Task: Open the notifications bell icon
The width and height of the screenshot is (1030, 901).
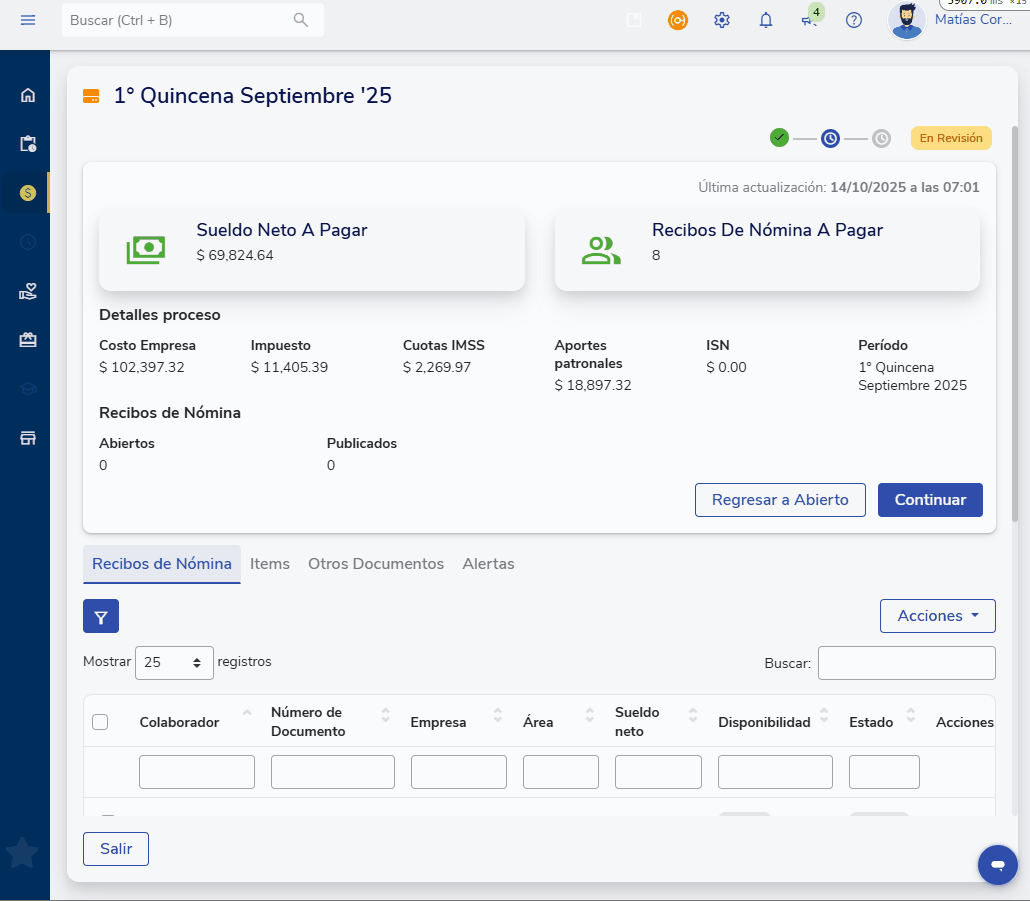Action: point(766,20)
